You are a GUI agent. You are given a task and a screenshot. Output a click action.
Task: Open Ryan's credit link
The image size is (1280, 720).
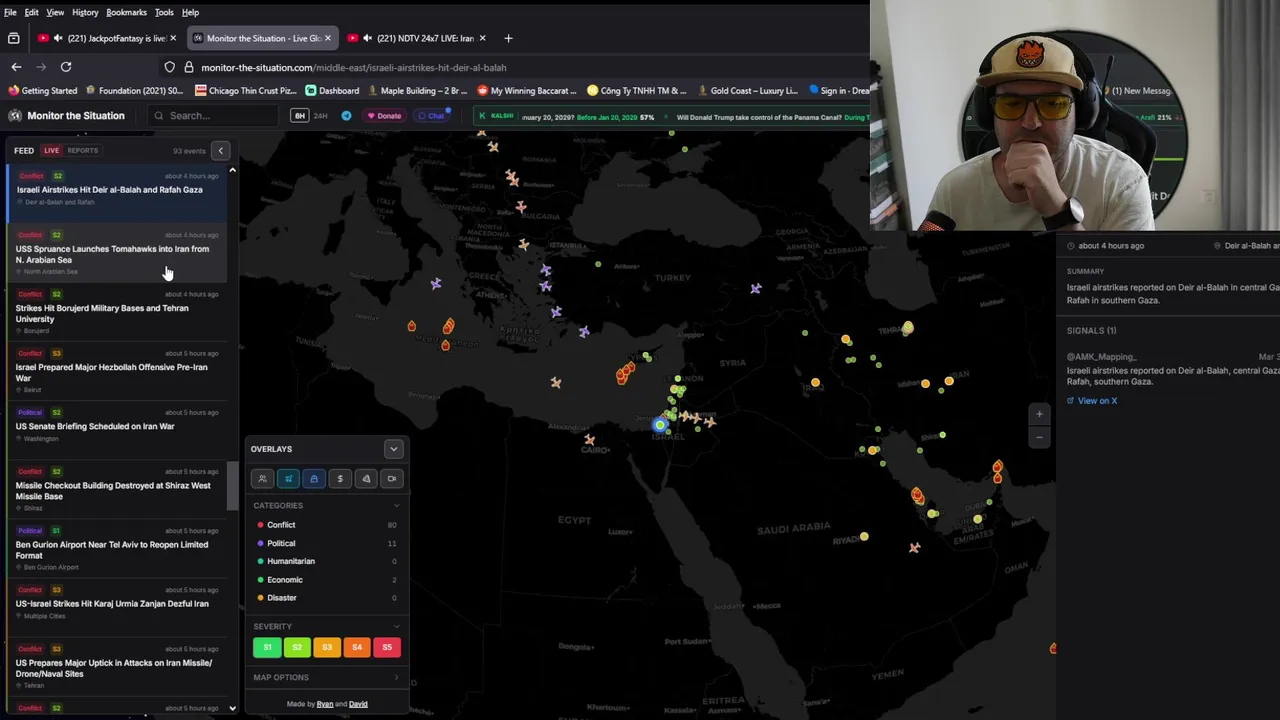[325, 704]
